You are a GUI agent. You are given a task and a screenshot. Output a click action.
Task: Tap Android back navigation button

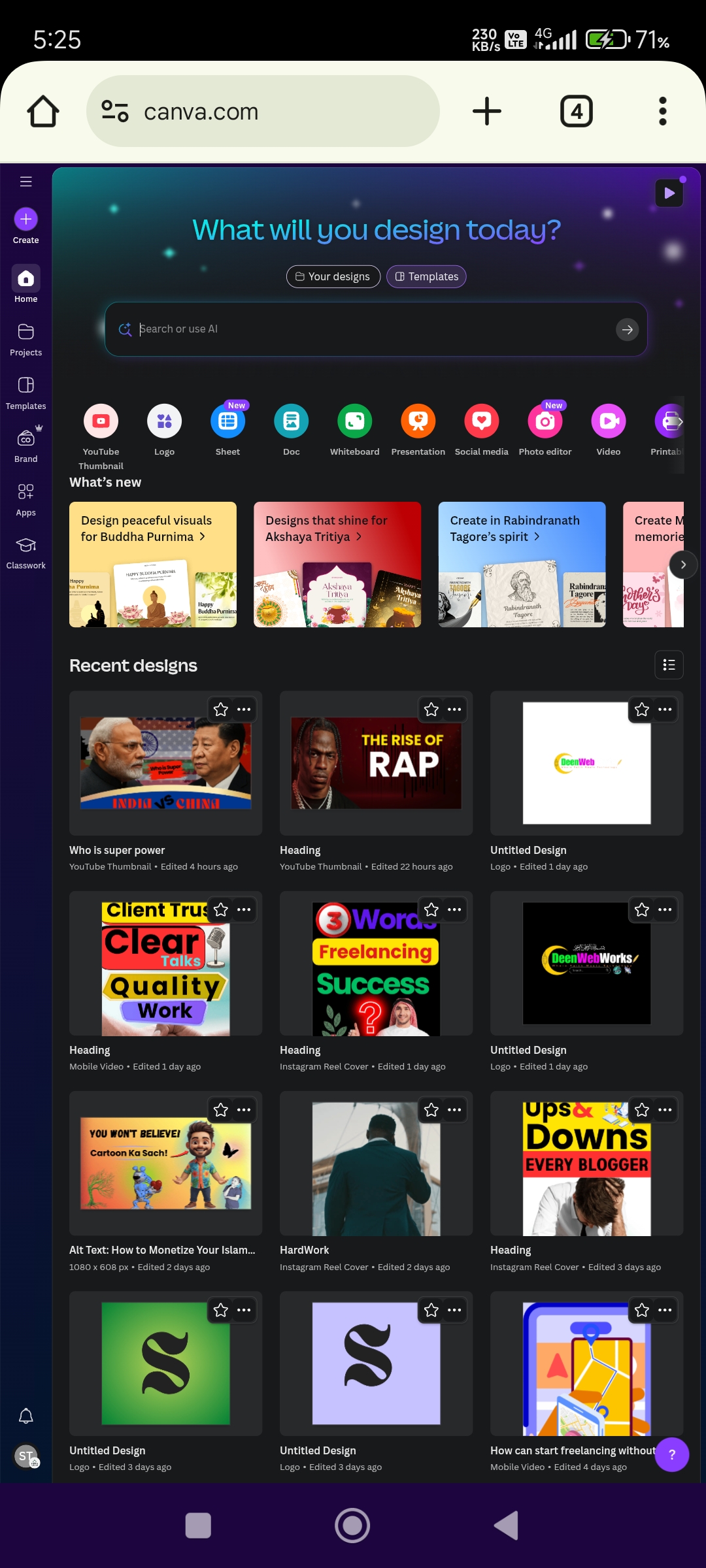click(506, 1526)
